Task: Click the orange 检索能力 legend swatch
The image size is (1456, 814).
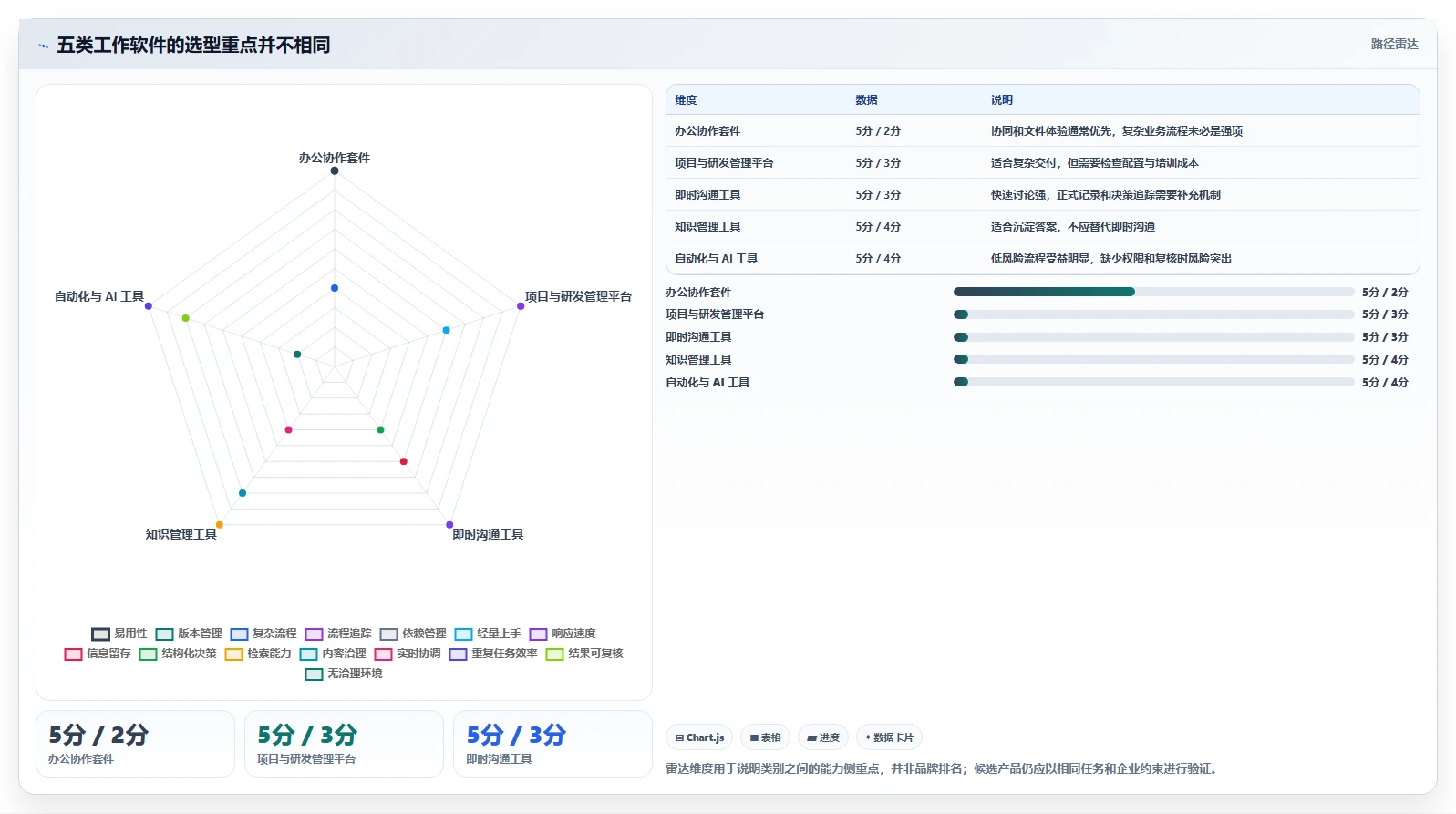Action: click(233, 654)
